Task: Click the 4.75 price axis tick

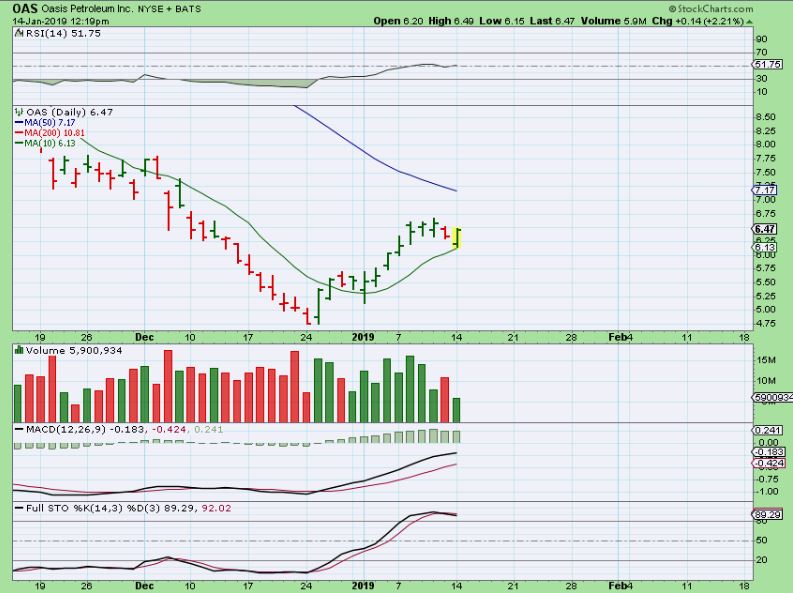Action: click(x=765, y=324)
